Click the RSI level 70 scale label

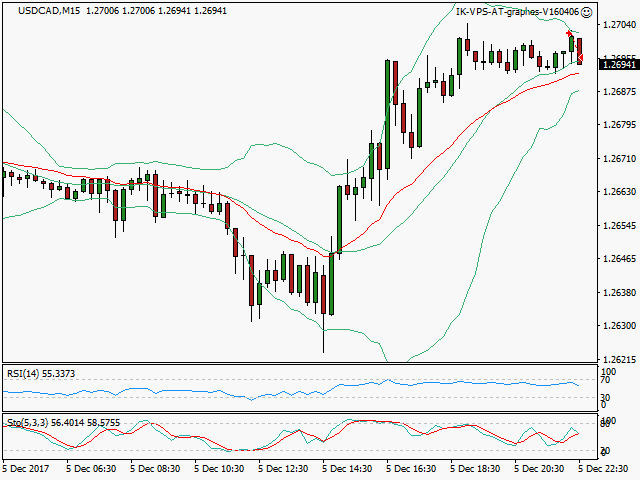click(x=605, y=380)
